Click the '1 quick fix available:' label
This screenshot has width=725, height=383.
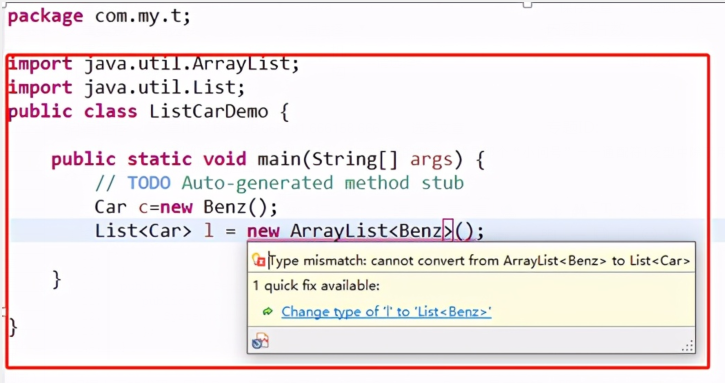316,286
